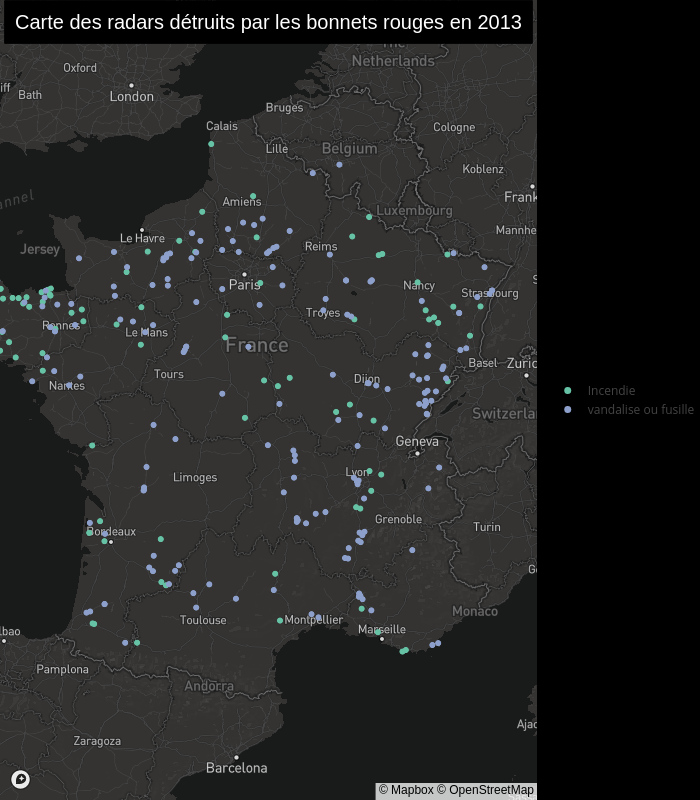
Task: Click the blue vandalise legend marker
Action: point(568,410)
